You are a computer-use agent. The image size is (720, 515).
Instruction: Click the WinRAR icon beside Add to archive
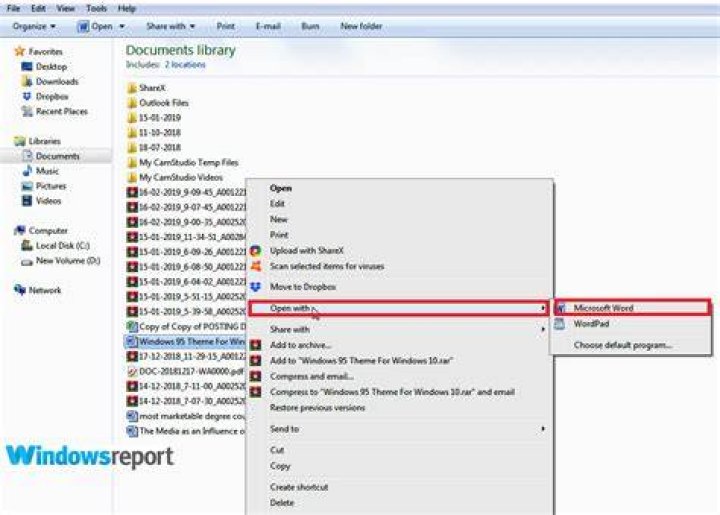point(255,345)
